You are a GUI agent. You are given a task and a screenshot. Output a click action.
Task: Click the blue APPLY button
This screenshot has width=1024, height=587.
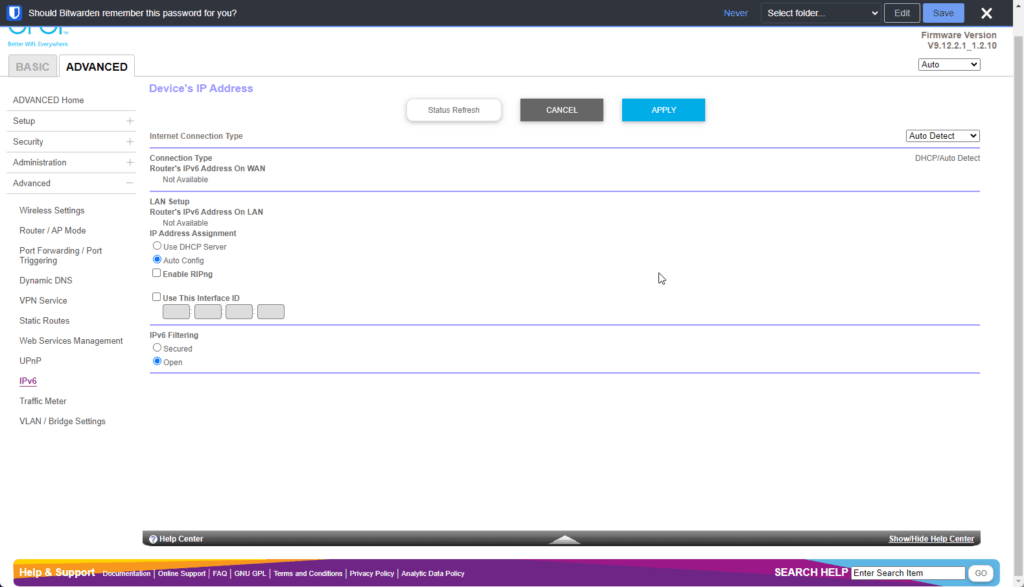[x=663, y=110]
